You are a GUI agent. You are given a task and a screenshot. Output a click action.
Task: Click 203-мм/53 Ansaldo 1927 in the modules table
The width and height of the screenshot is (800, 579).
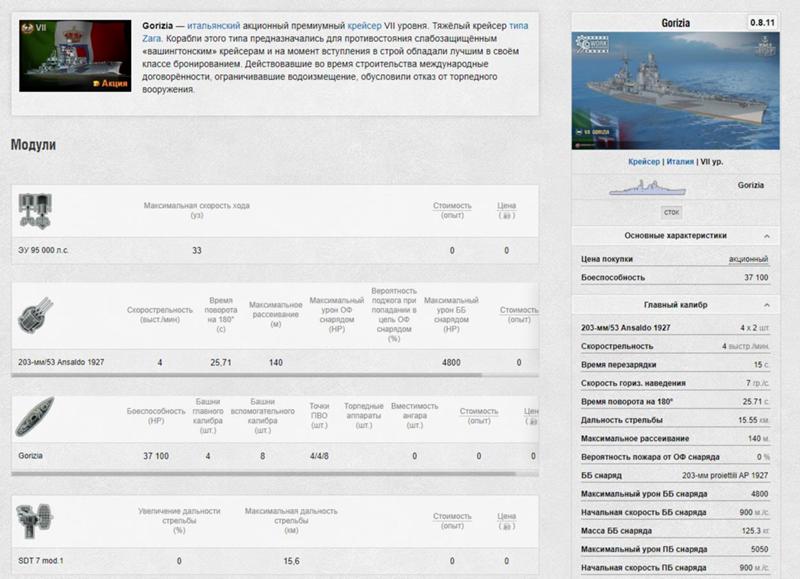(x=61, y=362)
